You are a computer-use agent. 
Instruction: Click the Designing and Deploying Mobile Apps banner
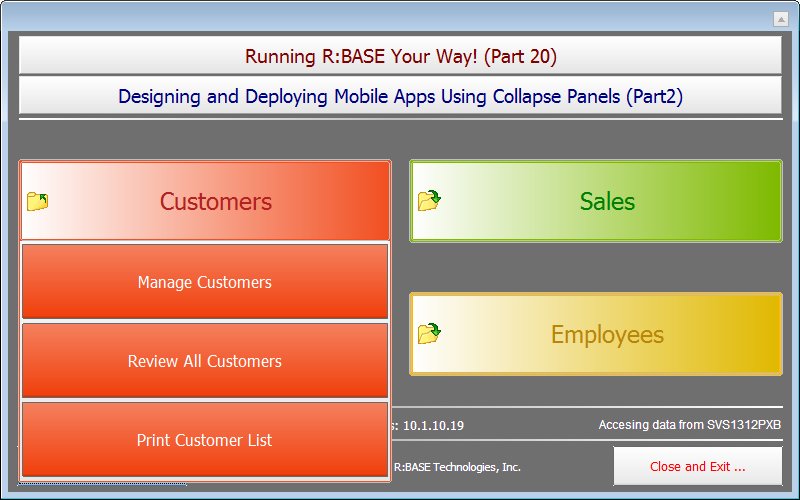pos(400,97)
